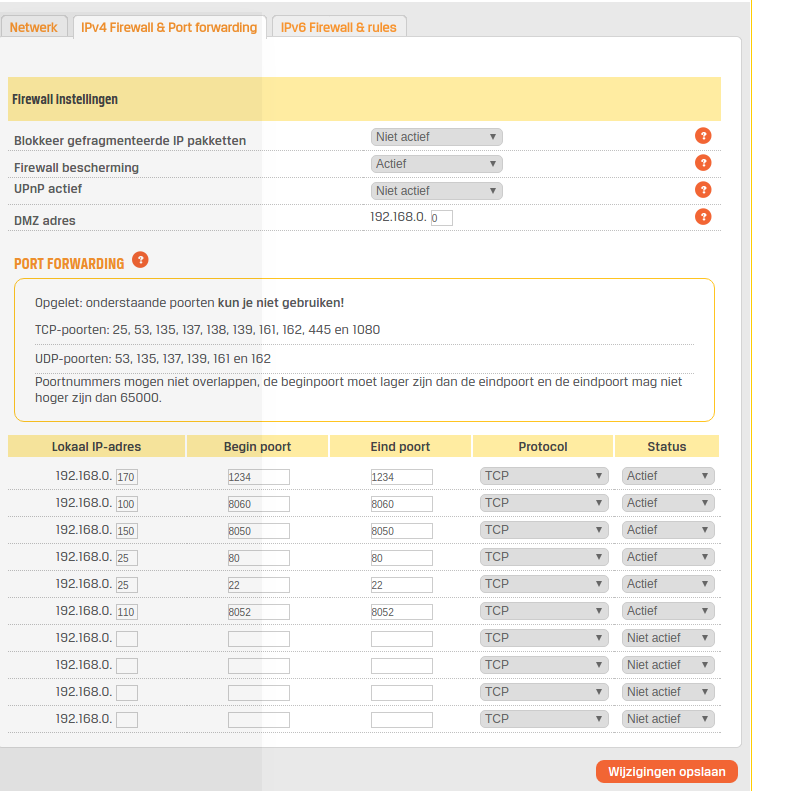Click help icon next to Firewall bescherming
This screenshot has height=791, width=787.
click(703, 163)
